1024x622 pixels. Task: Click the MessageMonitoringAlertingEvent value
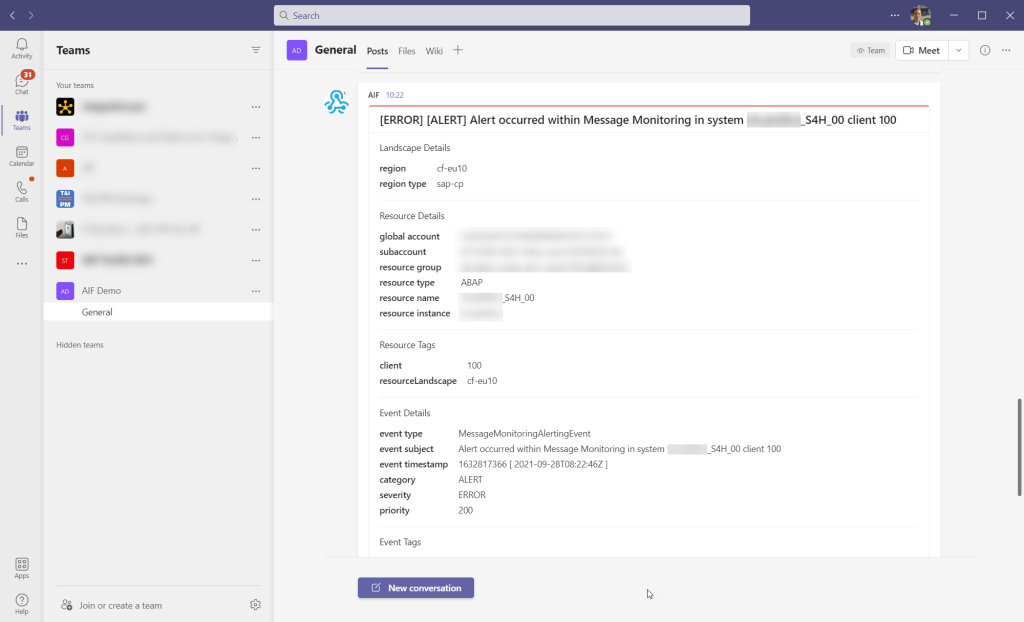(524, 433)
